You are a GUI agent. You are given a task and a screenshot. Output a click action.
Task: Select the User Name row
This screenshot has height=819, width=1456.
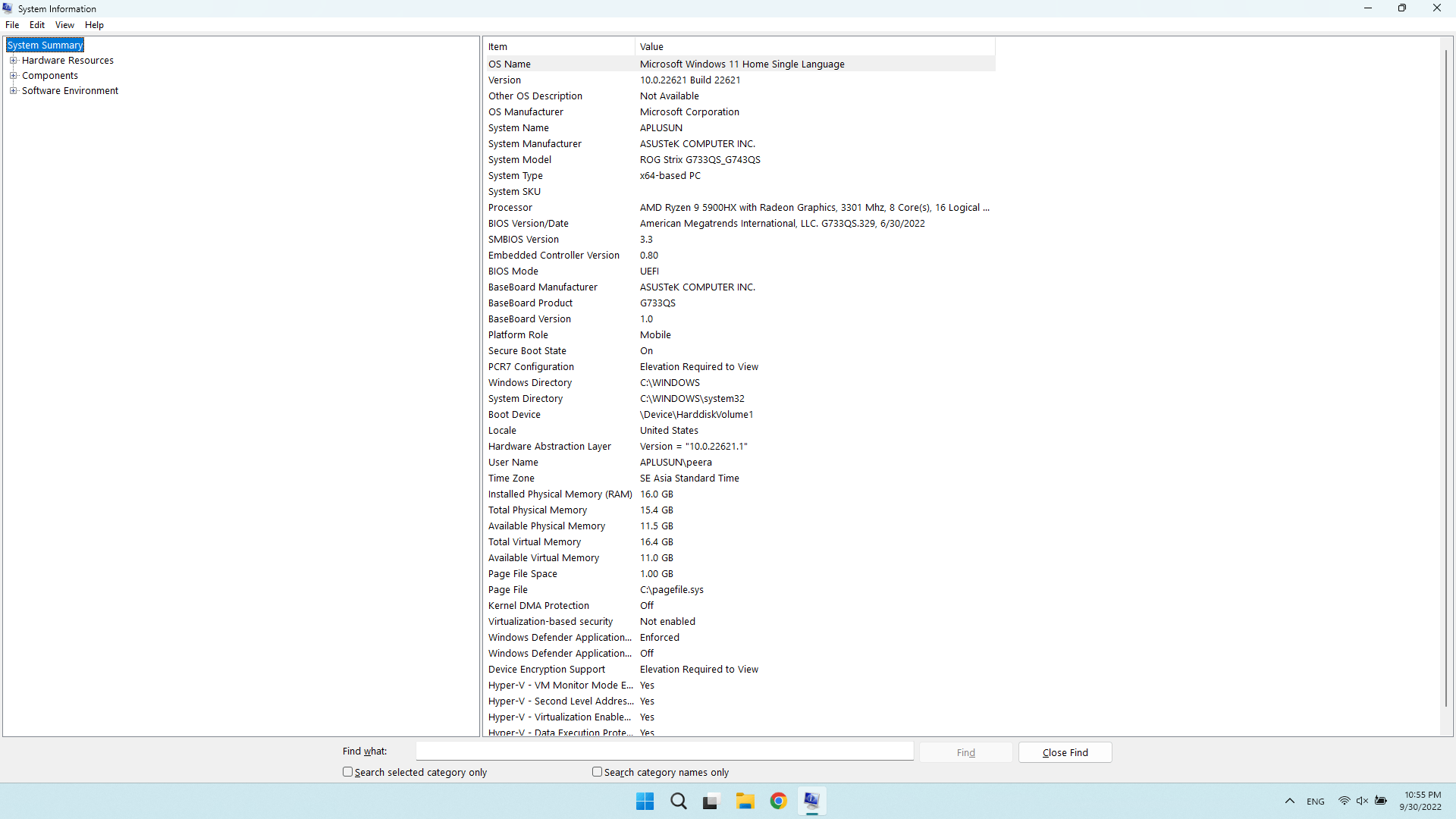coord(740,463)
